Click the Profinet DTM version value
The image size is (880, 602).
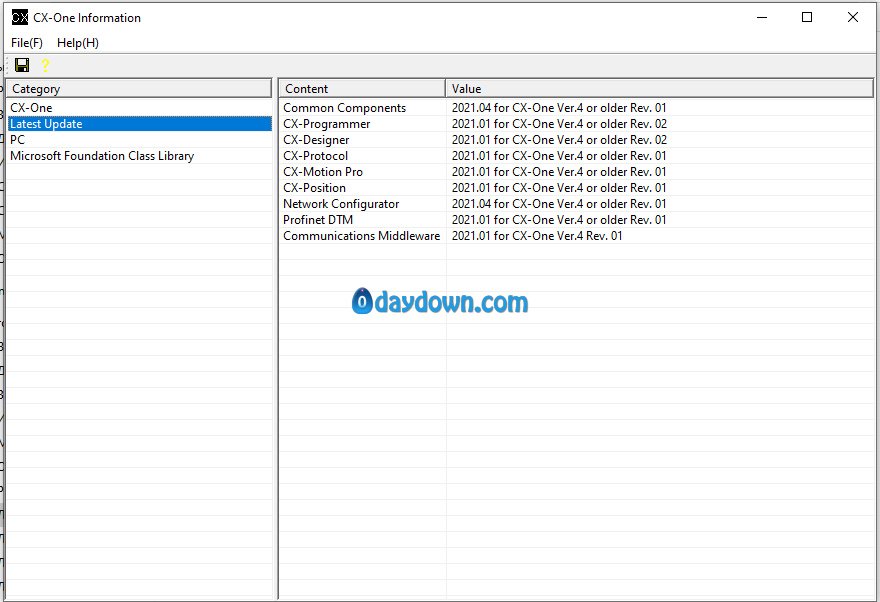click(559, 220)
